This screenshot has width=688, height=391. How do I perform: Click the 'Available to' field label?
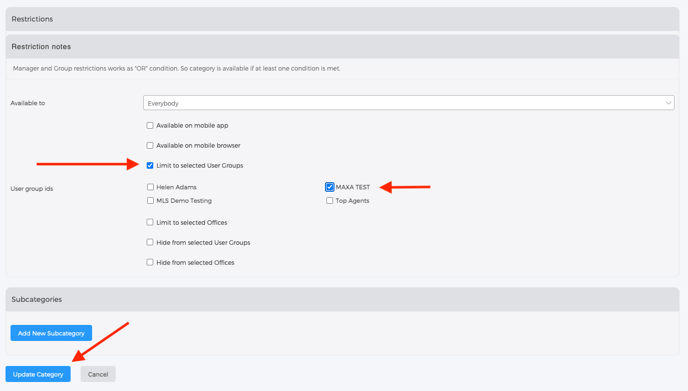tap(28, 103)
